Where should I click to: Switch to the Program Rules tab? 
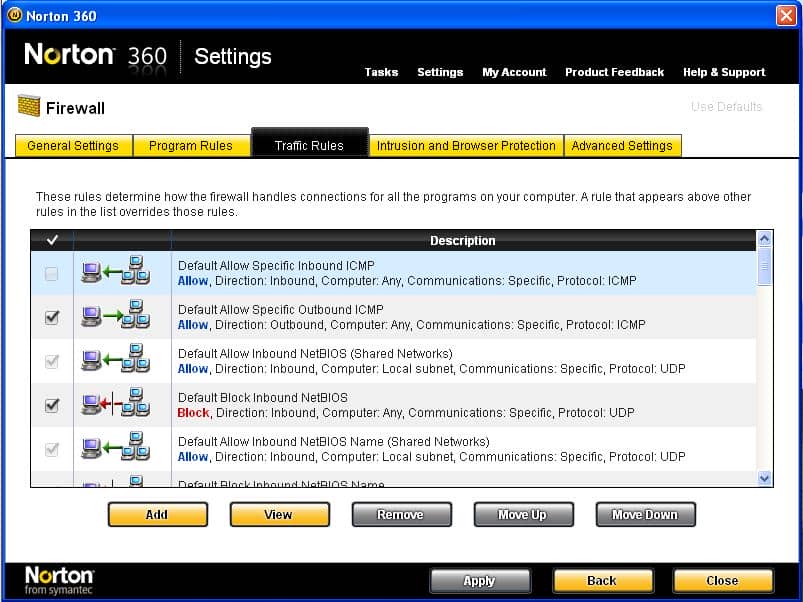click(x=191, y=146)
